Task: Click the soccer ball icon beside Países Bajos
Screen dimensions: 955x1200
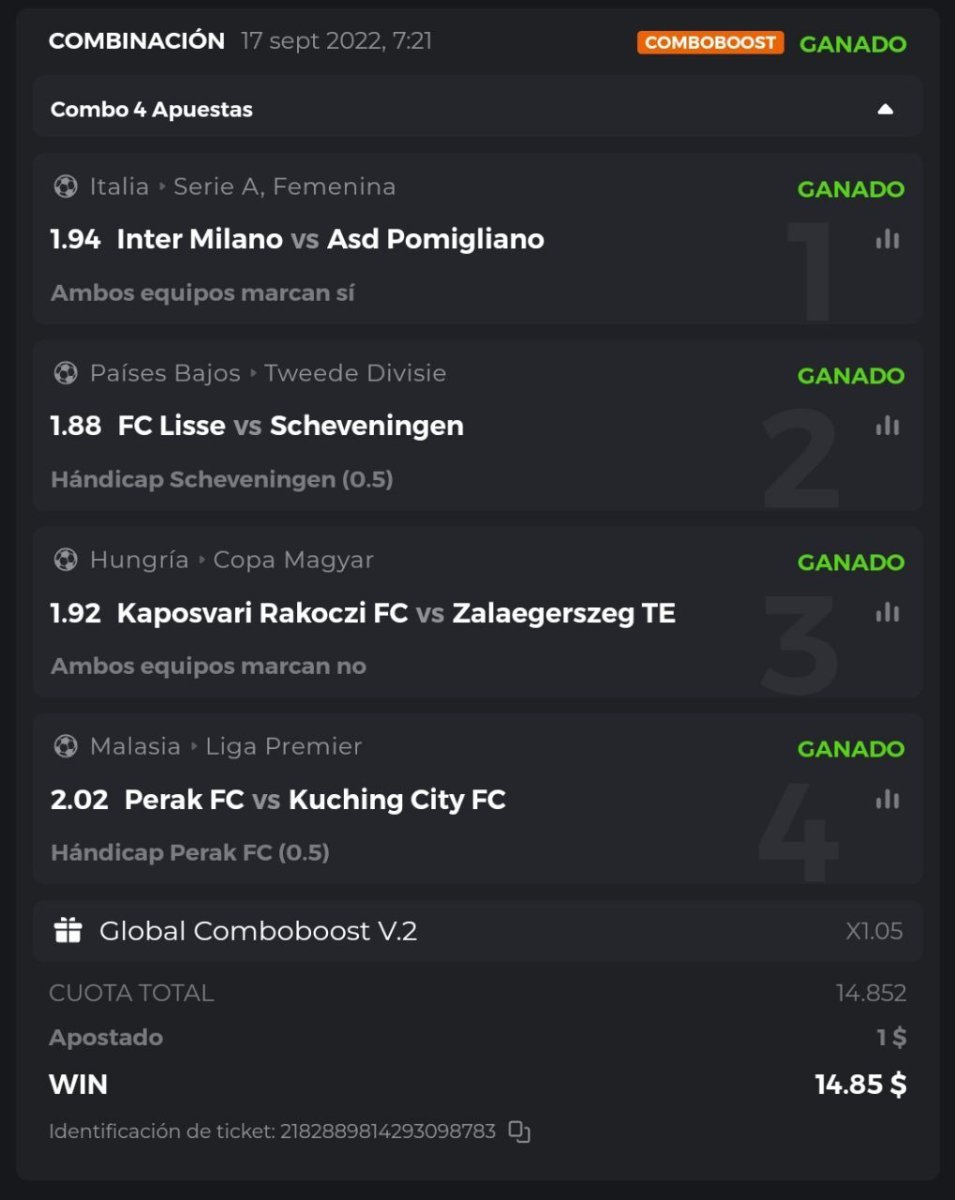Action: pyautogui.click(x=66, y=373)
